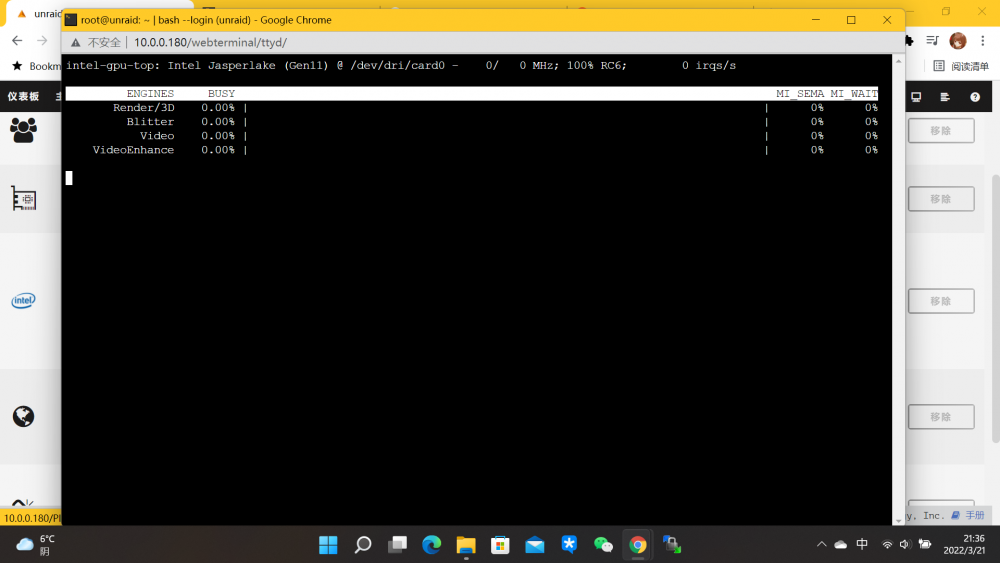Image resolution: width=1000 pixels, height=563 pixels.
Task: Open the help question mark icon
Action: pyautogui.click(x=975, y=97)
